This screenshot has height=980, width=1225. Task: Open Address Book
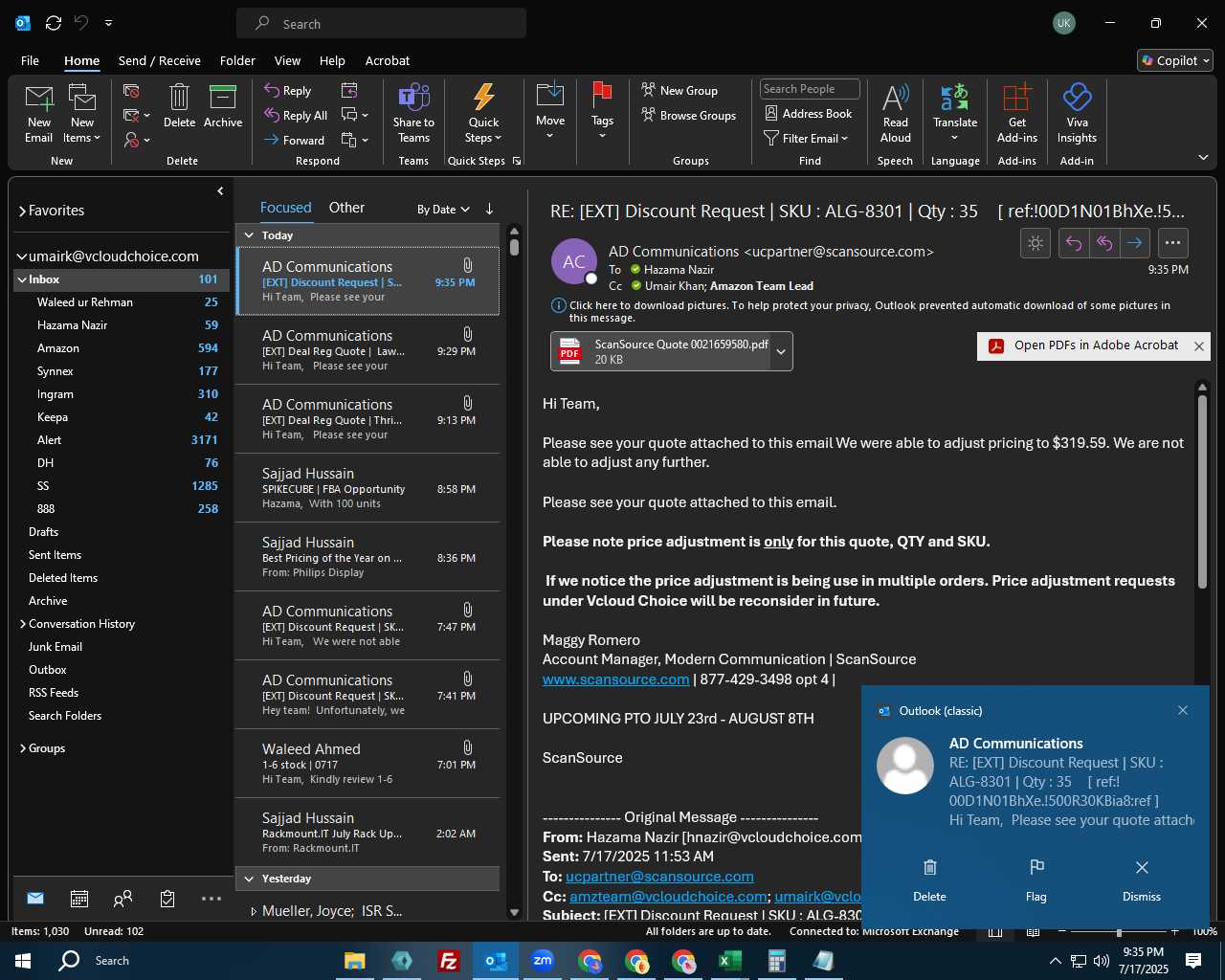(x=808, y=114)
